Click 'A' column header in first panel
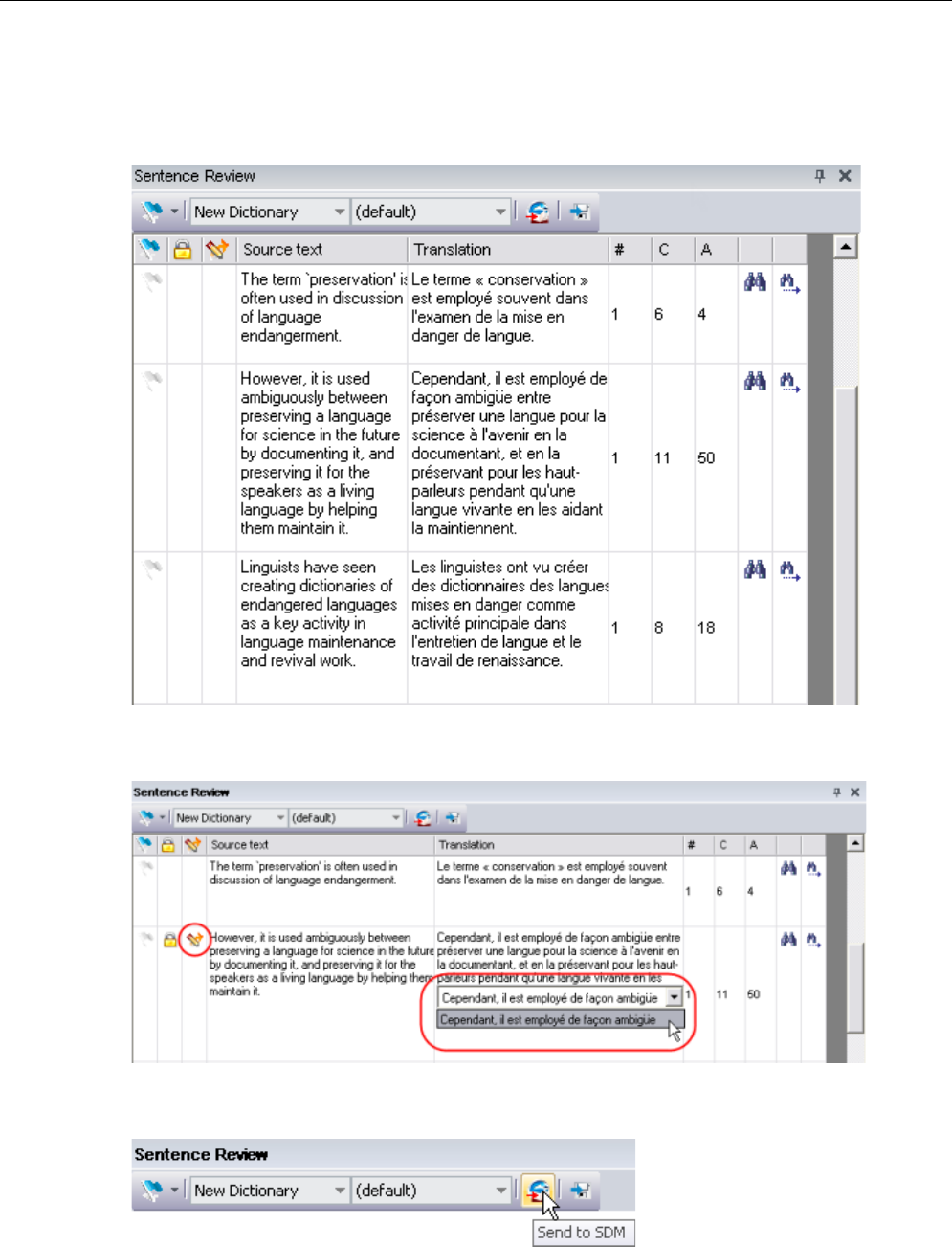Viewport: 952px width, 1247px height. click(x=717, y=250)
